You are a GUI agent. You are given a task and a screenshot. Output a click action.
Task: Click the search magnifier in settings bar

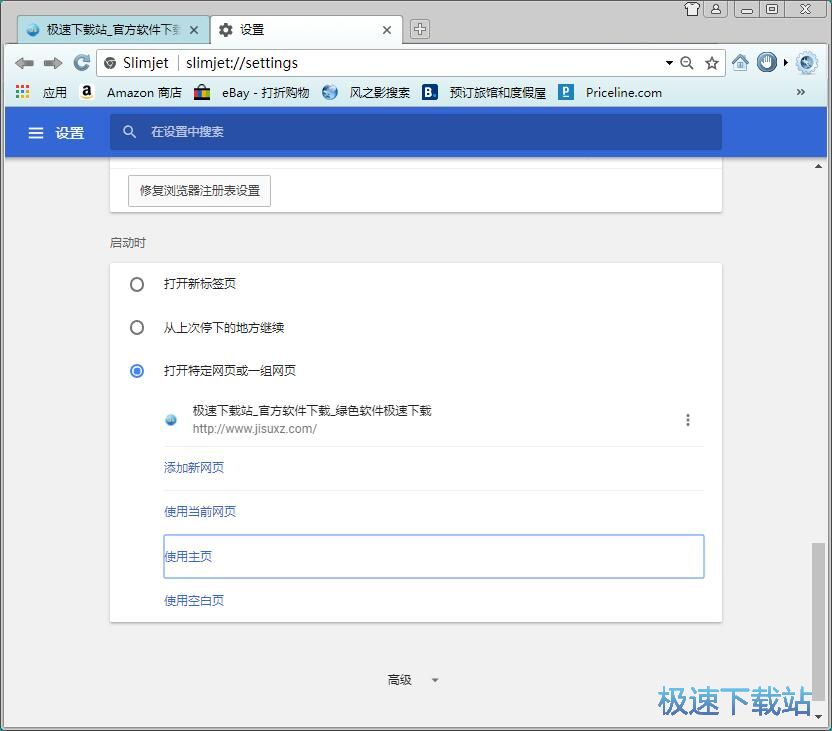[x=129, y=132]
